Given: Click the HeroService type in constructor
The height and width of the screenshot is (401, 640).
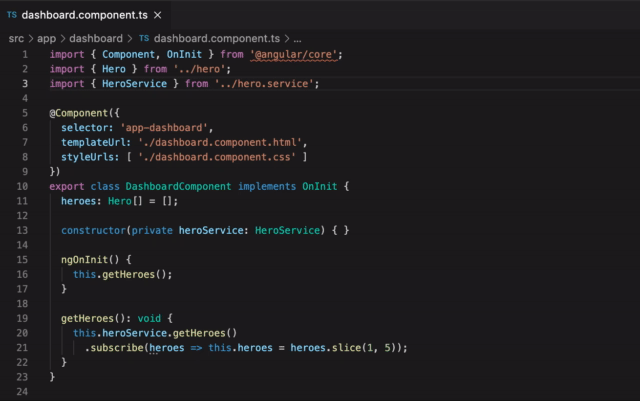Looking at the screenshot, I should click(287, 231).
